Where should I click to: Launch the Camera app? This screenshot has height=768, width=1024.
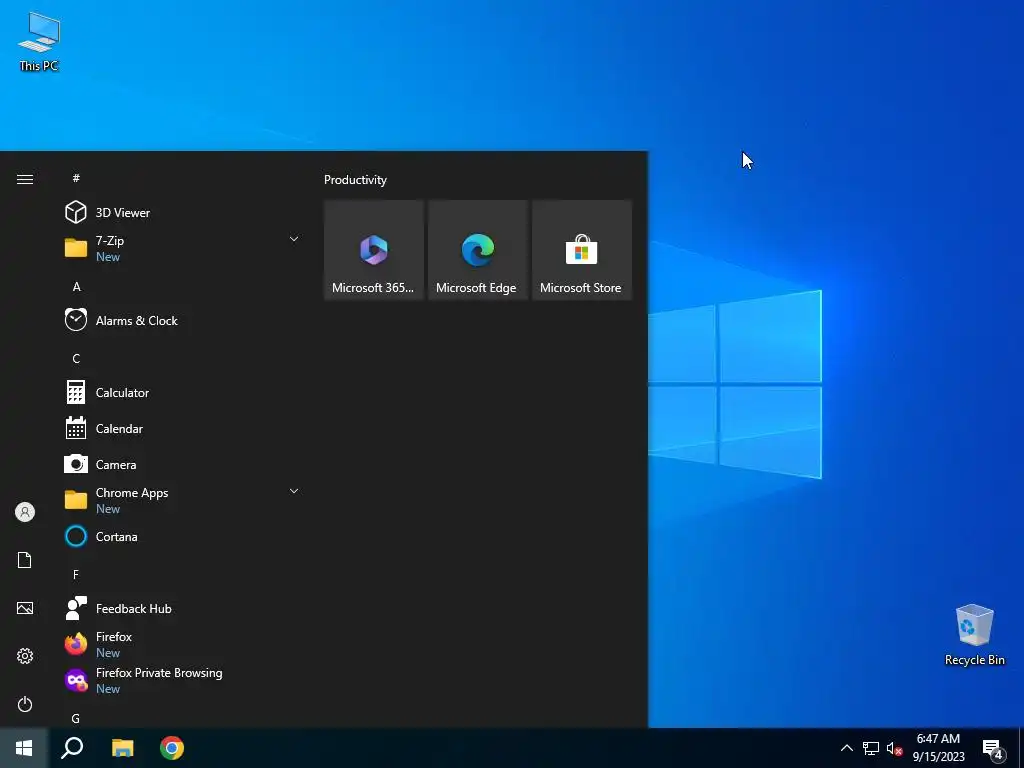(183, 464)
